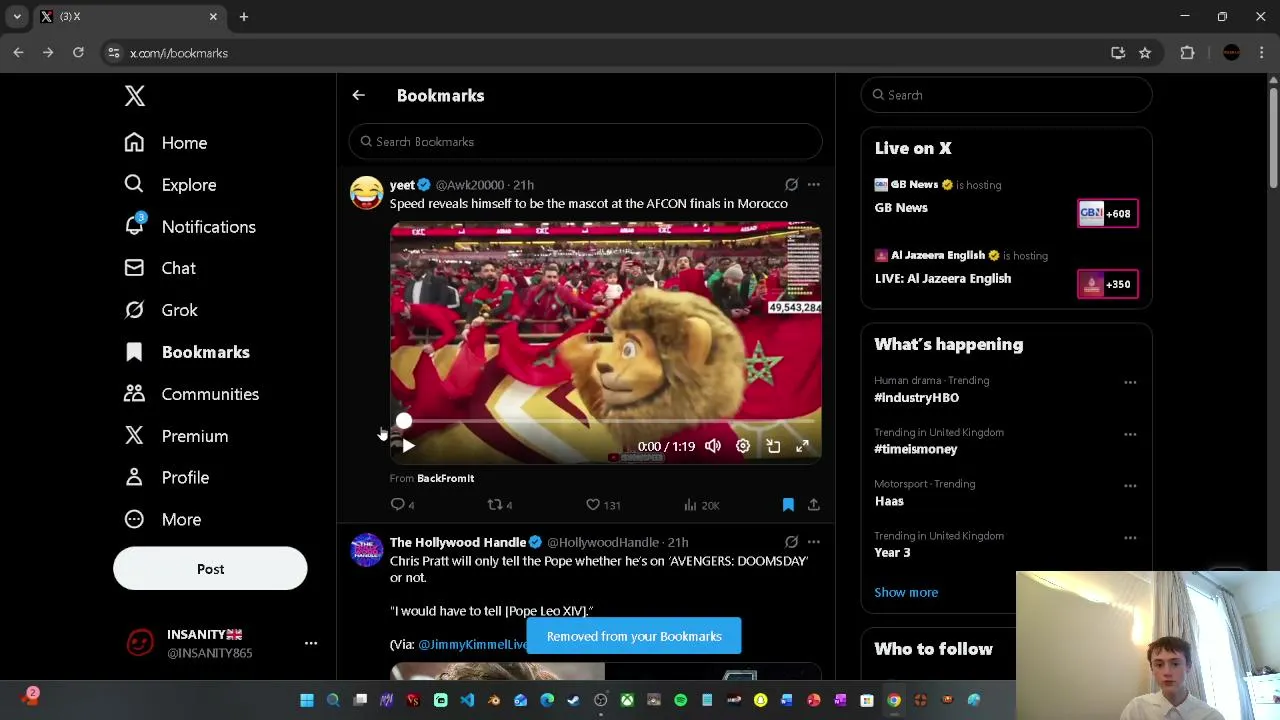Enter video fullscreen mode

803,446
